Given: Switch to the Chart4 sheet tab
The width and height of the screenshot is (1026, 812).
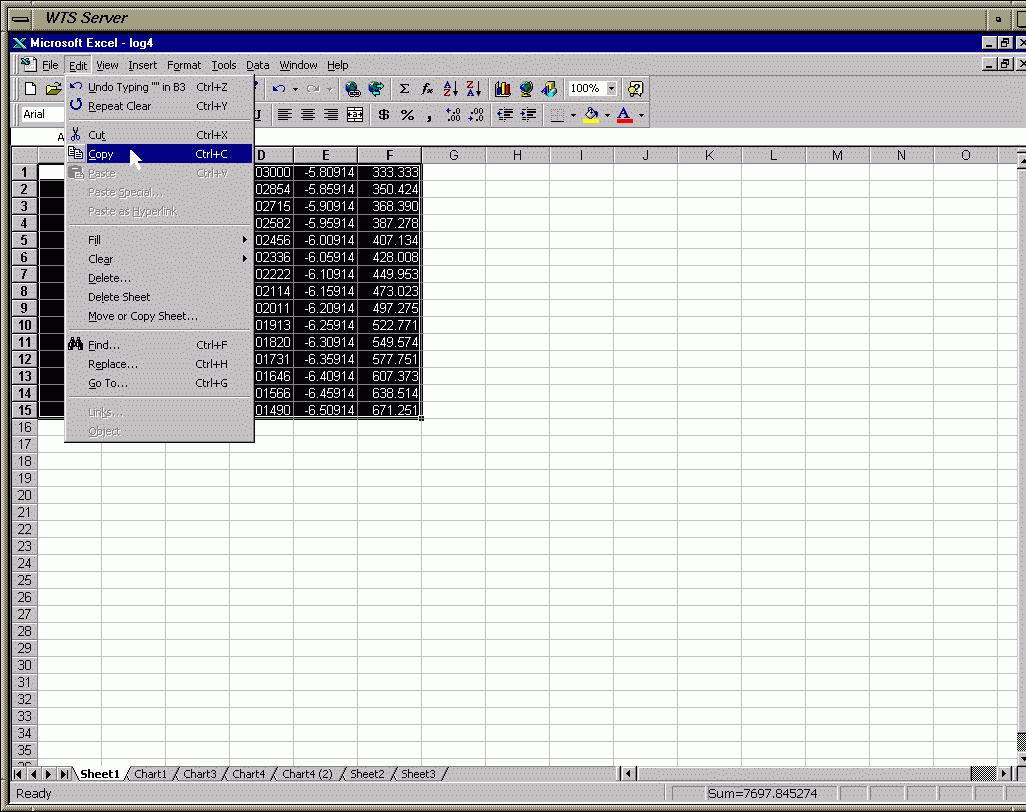Looking at the screenshot, I should (249, 774).
